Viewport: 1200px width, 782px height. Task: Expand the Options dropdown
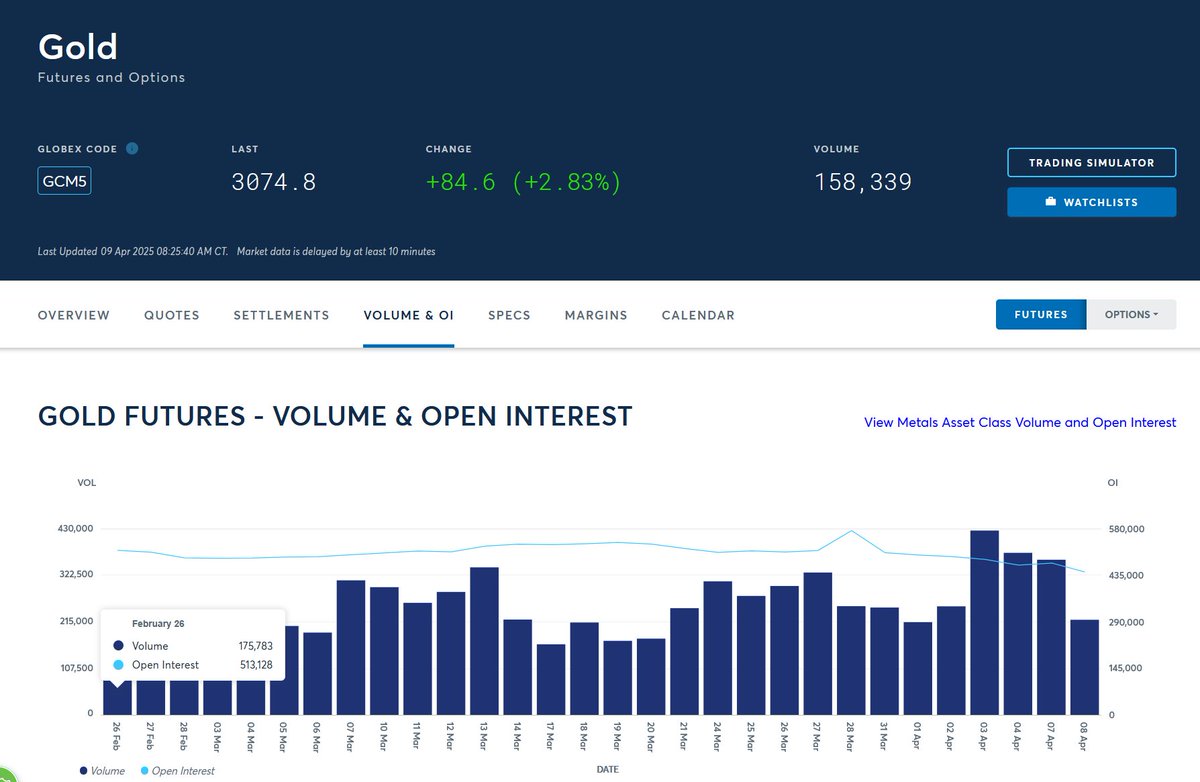[x=1132, y=314]
